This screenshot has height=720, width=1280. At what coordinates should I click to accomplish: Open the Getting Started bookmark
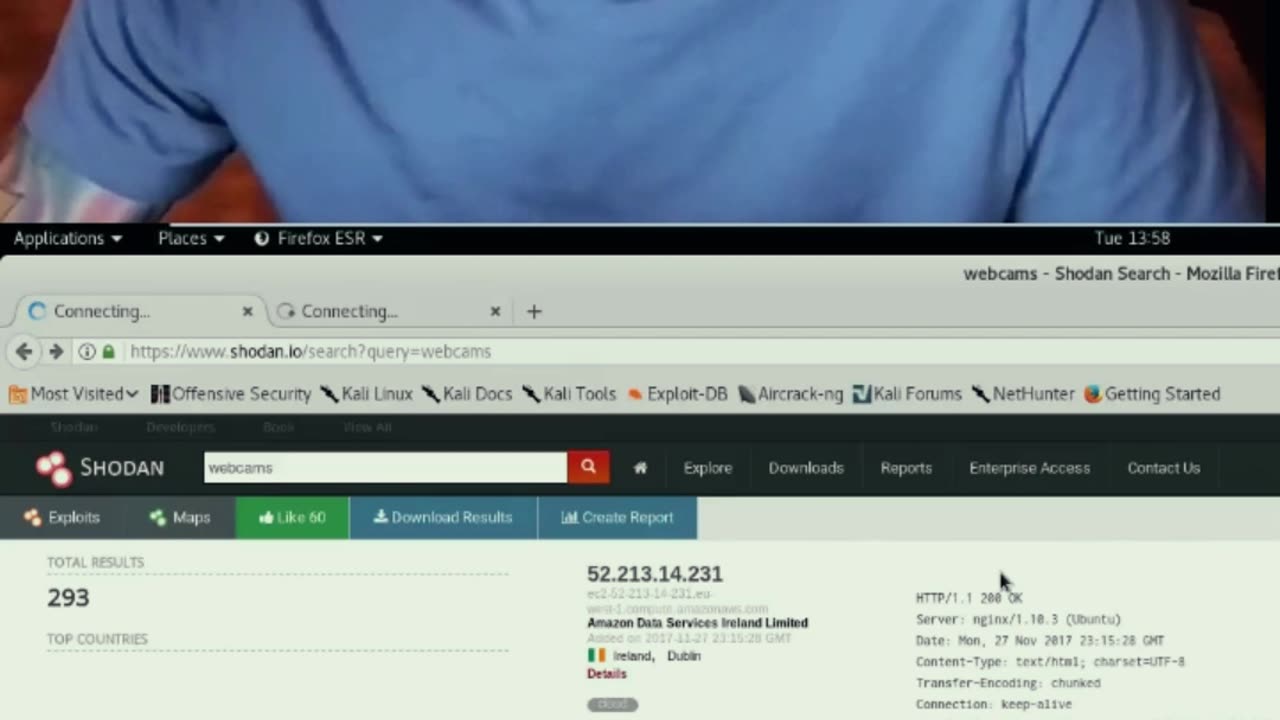(1153, 394)
